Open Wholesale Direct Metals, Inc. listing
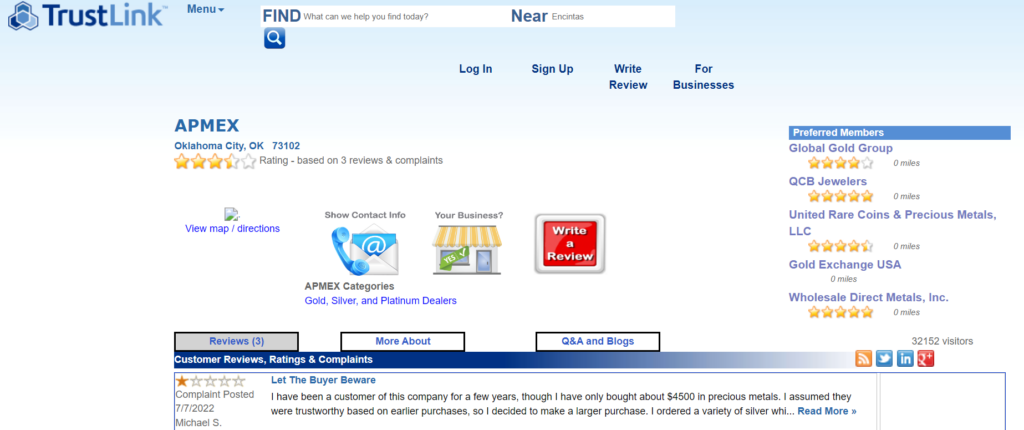The width and height of the screenshot is (1024, 430). 869,297
